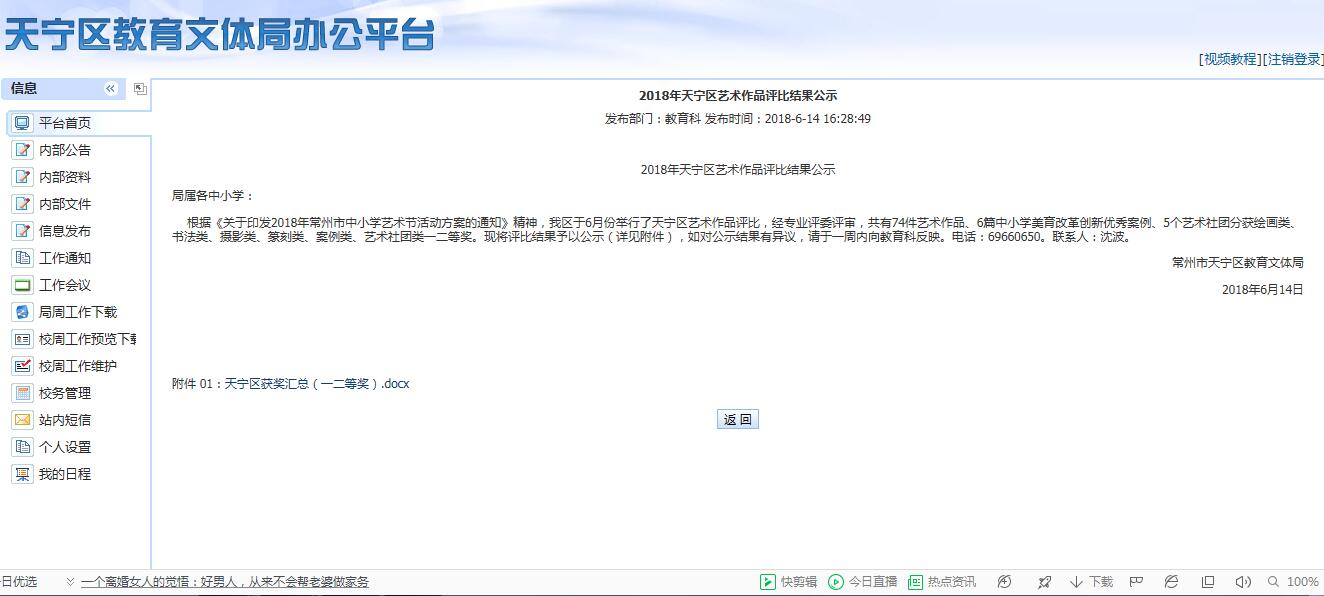Click the 局周工作下载 globe icon
Image resolution: width=1324 pixels, height=596 pixels.
click(x=22, y=312)
